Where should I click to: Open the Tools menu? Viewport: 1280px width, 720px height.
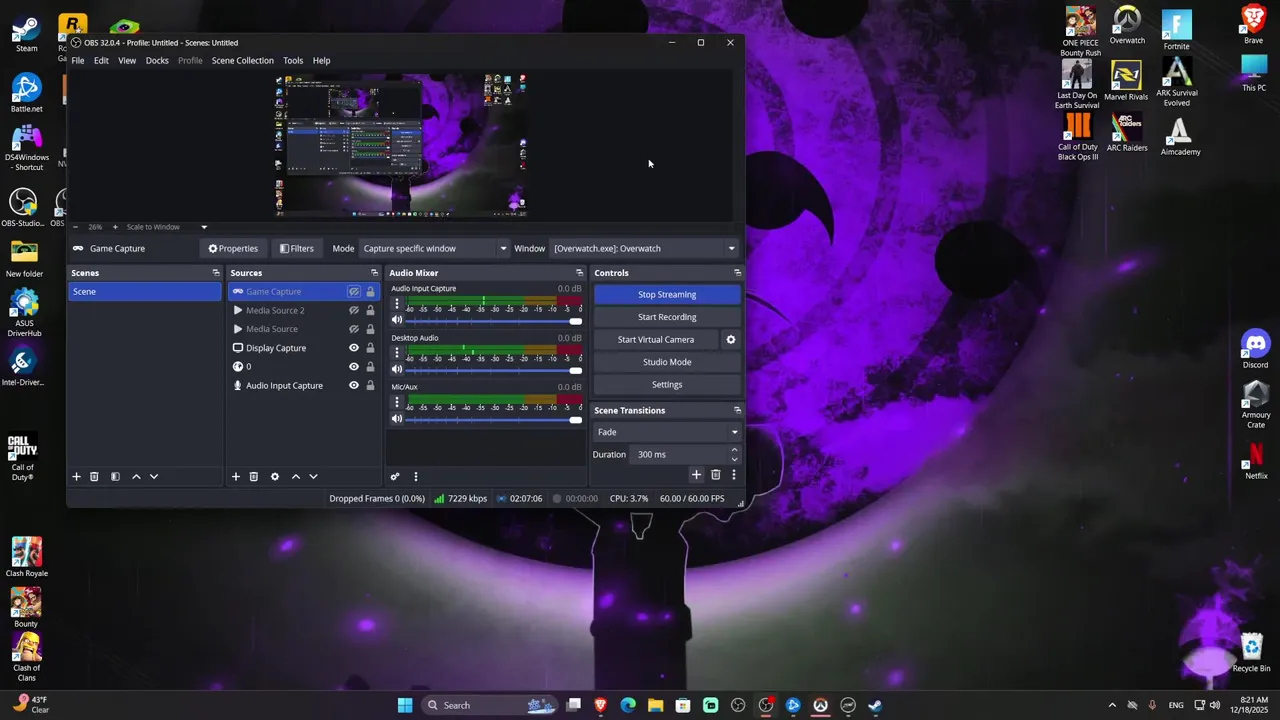[x=293, y=61]
